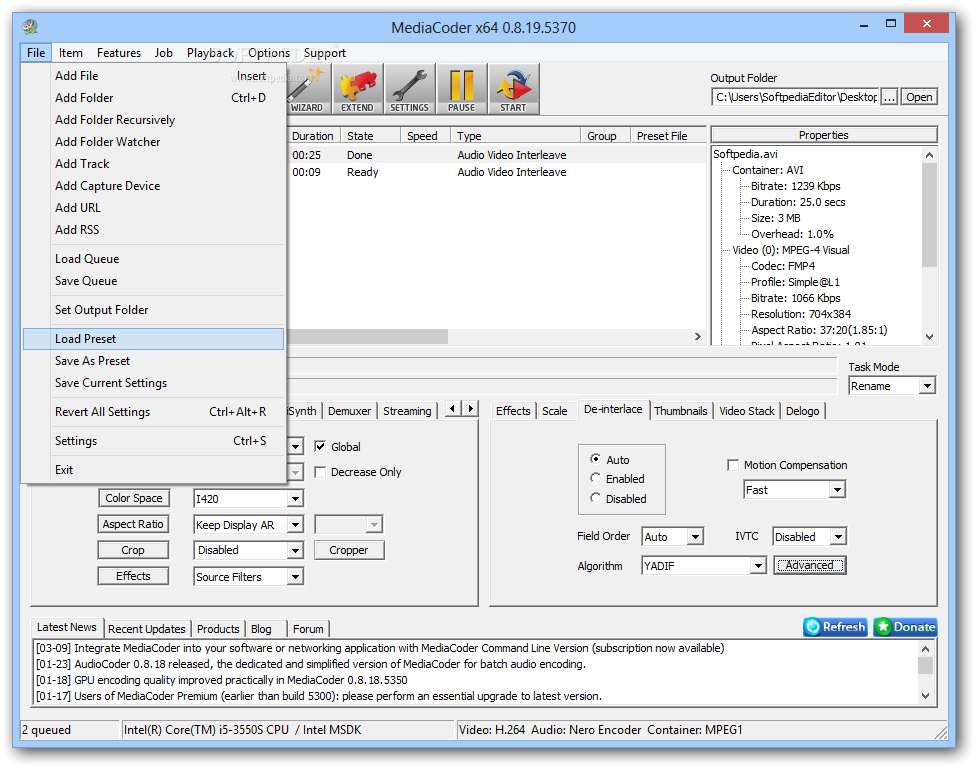
Task: Switch to the Scale tab
Action: tap(554, 411)
